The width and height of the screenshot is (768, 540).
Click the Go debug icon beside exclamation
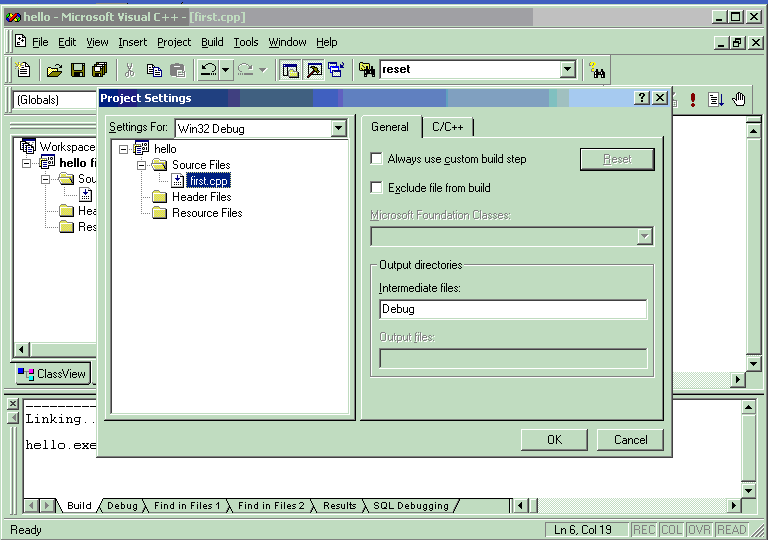tap(716, 100)
